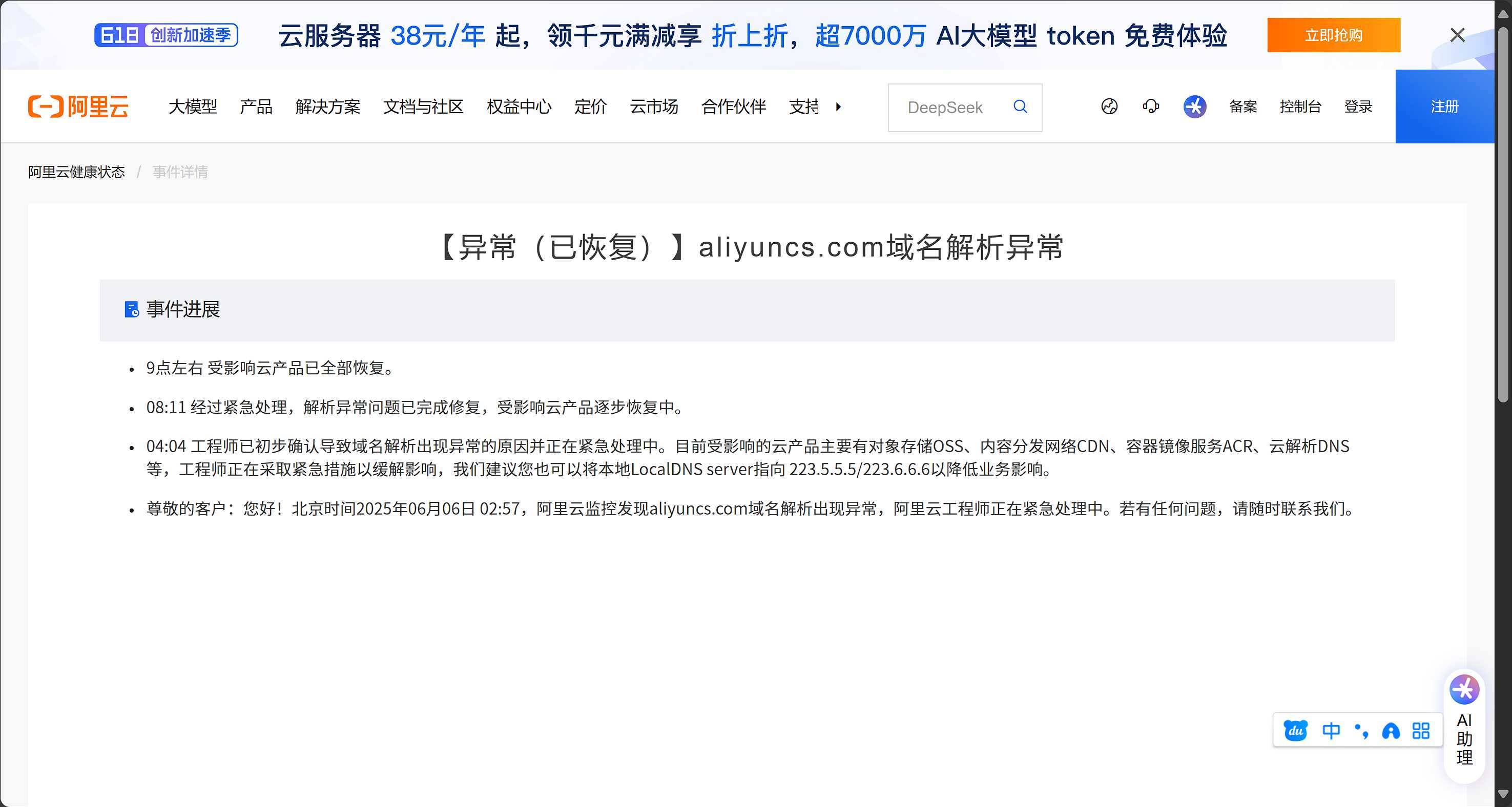Click the 事件详情 breadcrumb text
Viewport: 1512px width, 807px height.
click(x=180, y=172)
